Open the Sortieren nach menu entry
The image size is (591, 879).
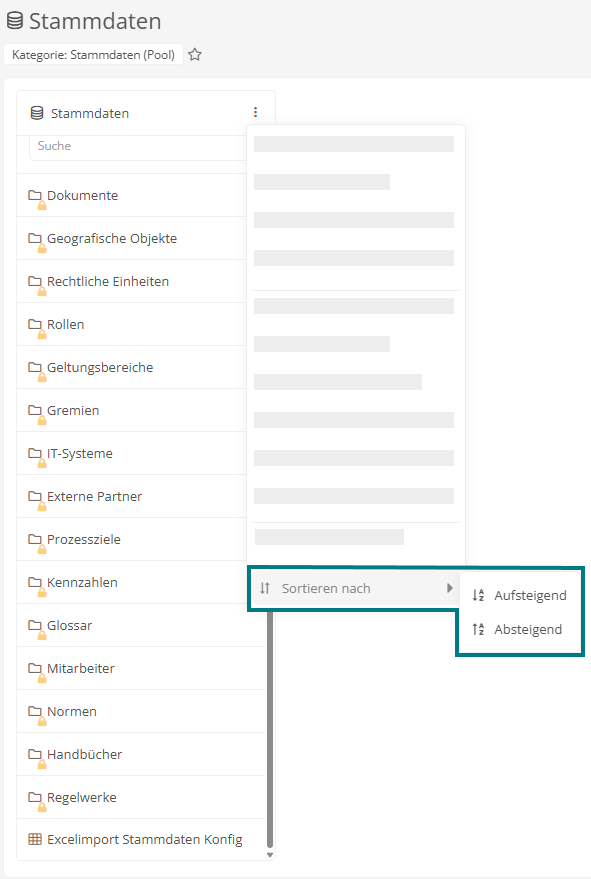point(354,588)
